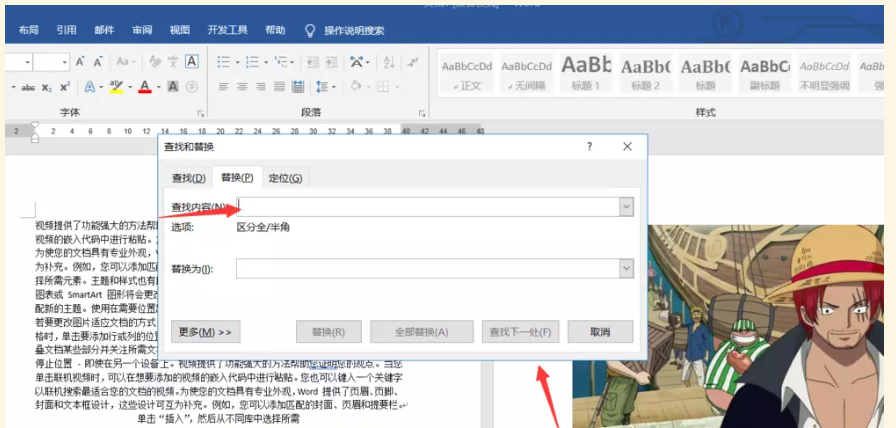Open the Paragraph group dialog launcher
Screen dimensions: 896x428
tap(422, 113)
